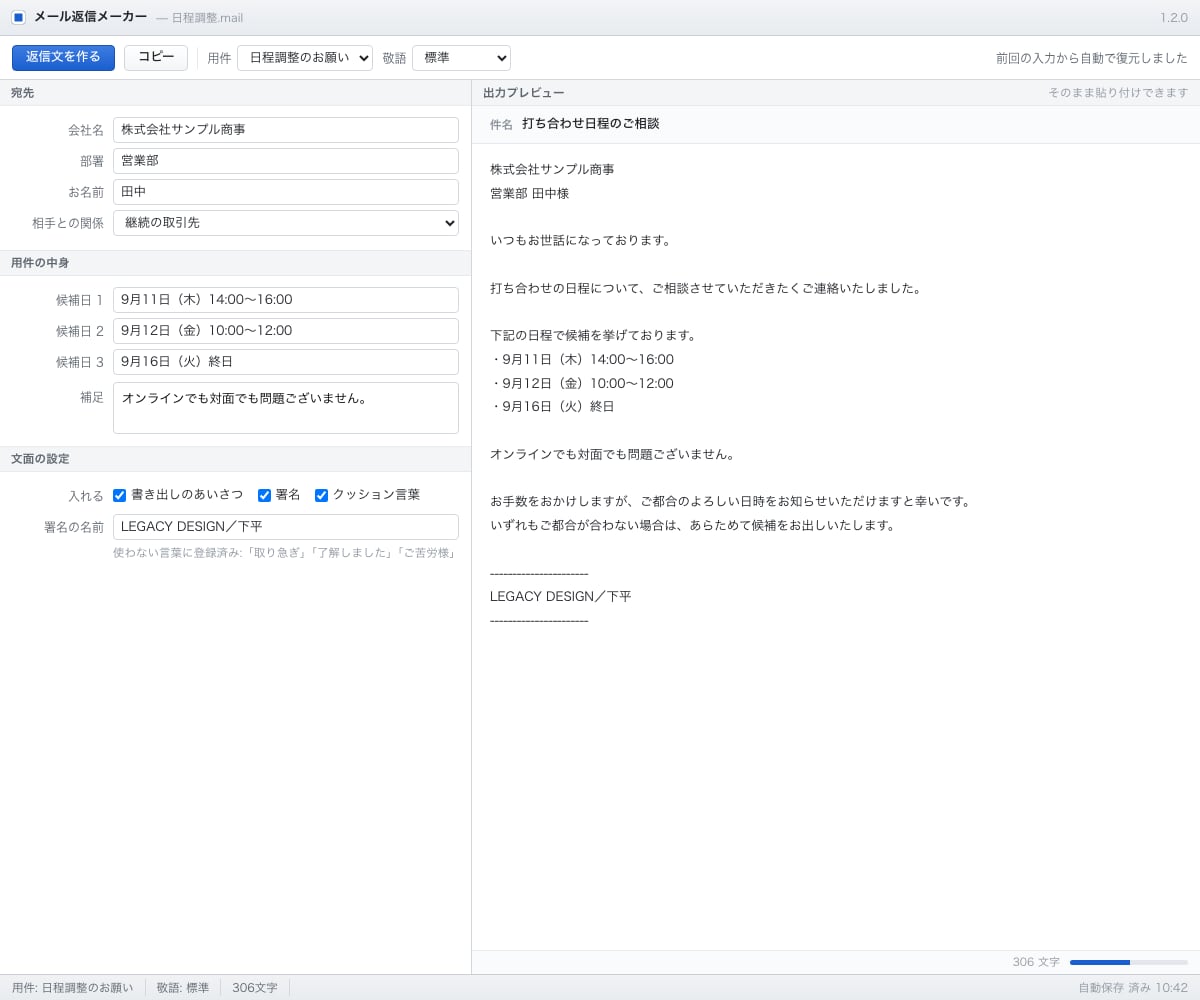Click preview line 営業部 田中様
This screenshot has width=1200, height=1000.
529,194
